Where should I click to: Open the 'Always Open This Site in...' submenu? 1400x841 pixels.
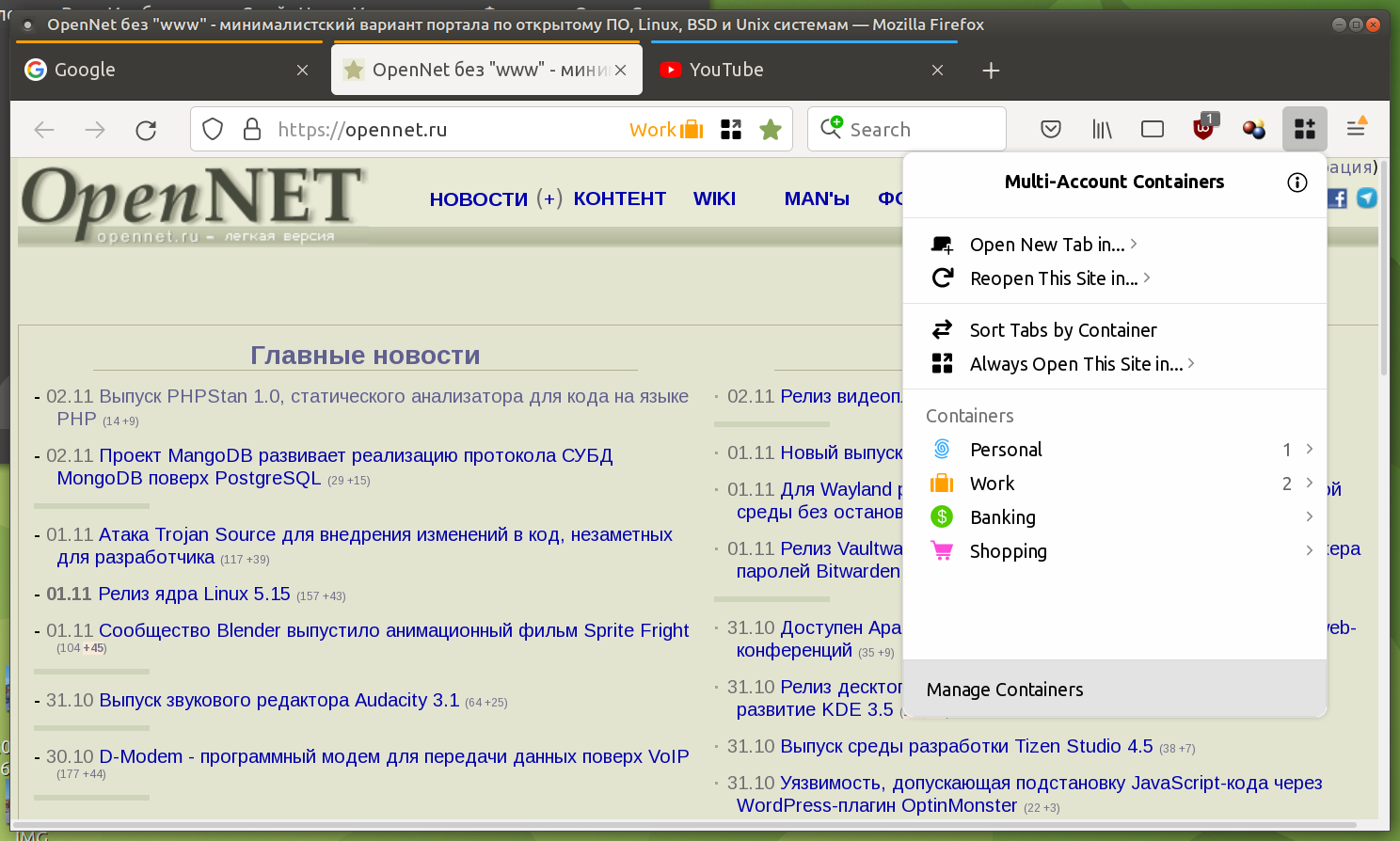1076,364
